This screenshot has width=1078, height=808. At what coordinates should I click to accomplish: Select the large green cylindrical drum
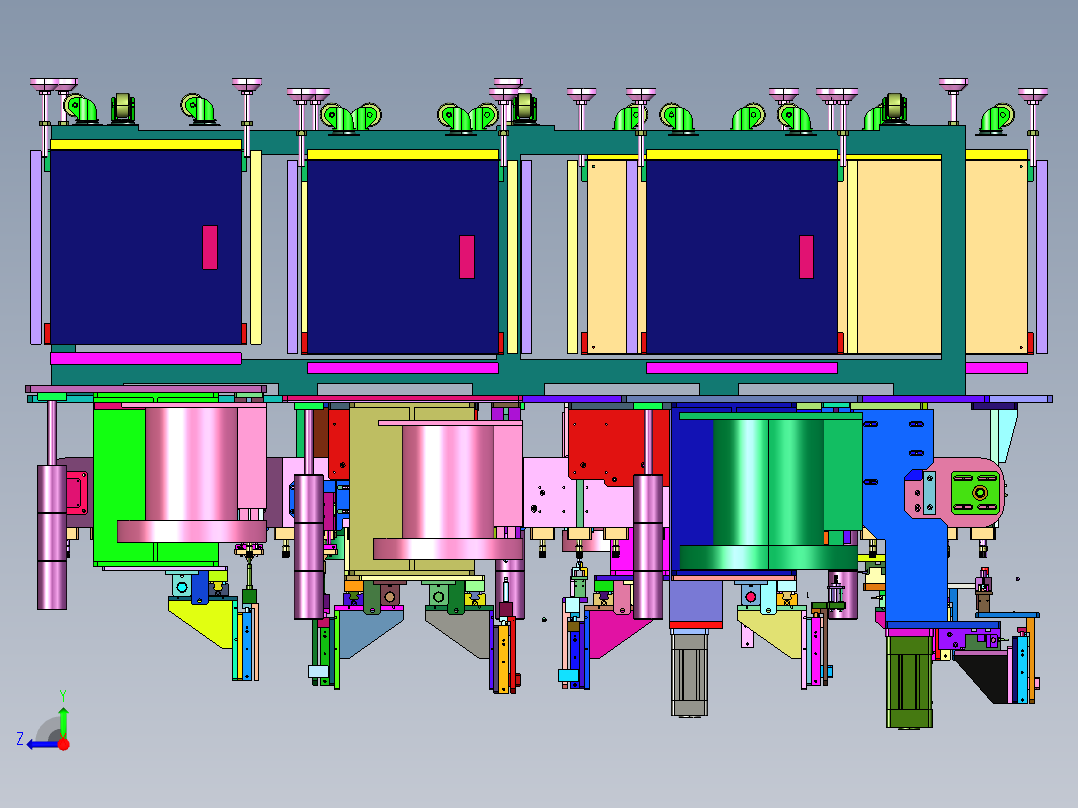pos(768,492)
